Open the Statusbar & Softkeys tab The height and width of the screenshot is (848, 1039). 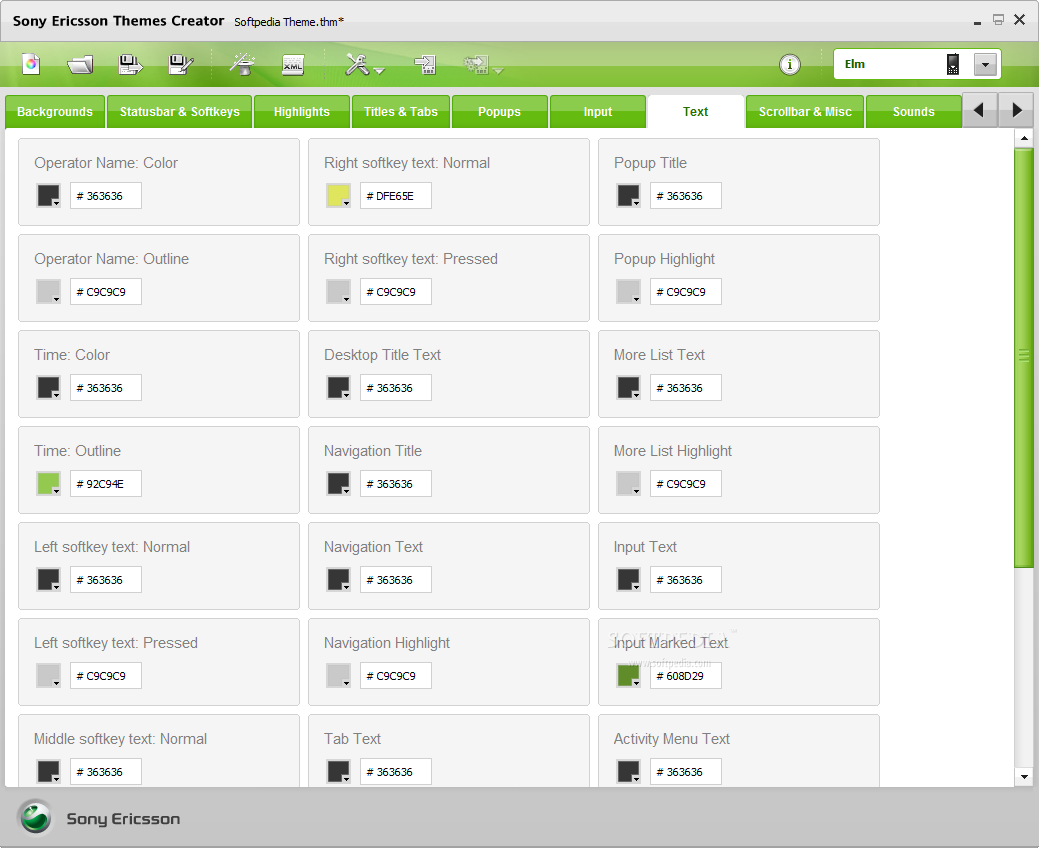click(x=180, y=111)
